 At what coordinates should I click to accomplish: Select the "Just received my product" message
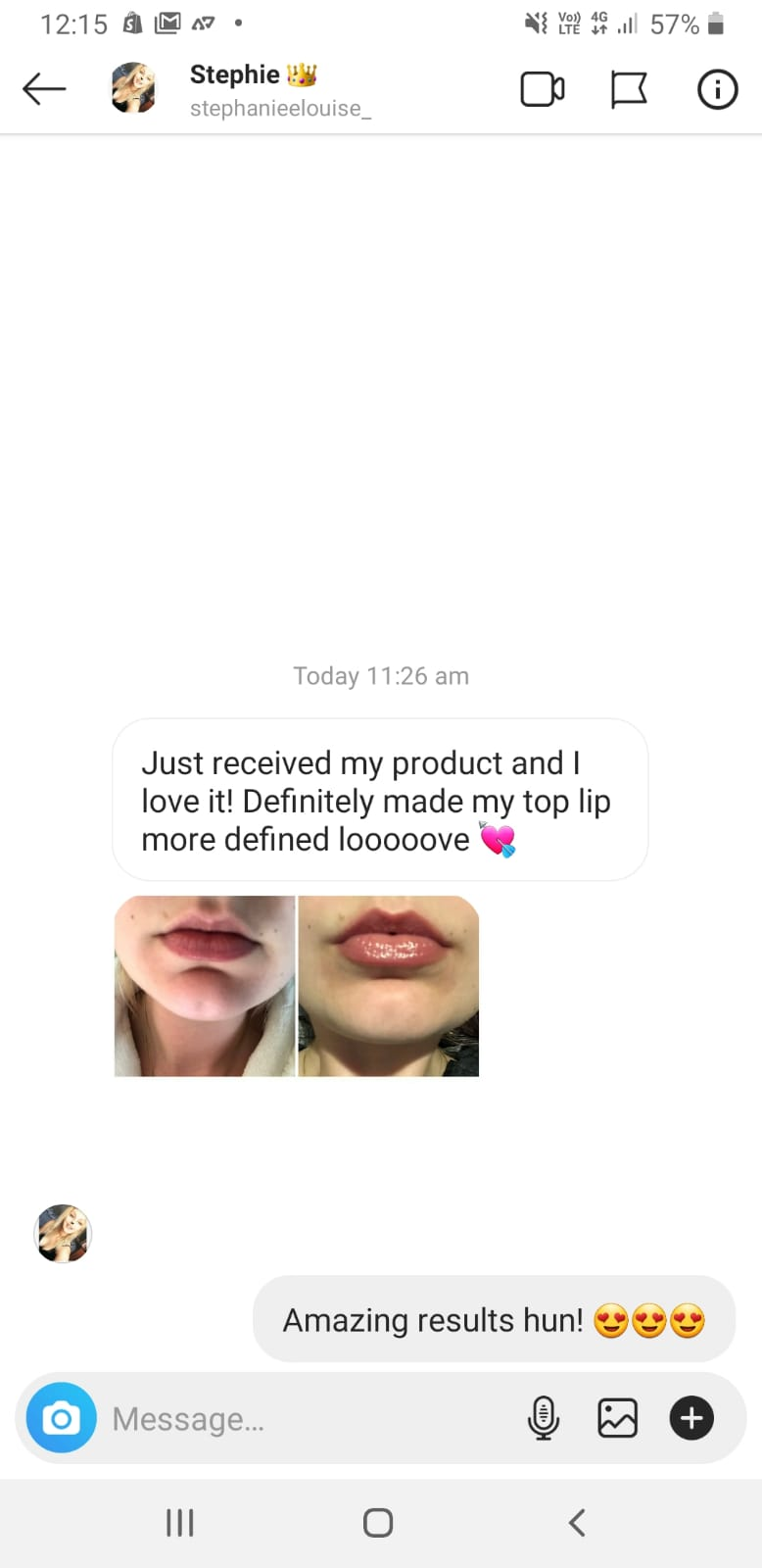pyautogui.click(x=380, y=800)
